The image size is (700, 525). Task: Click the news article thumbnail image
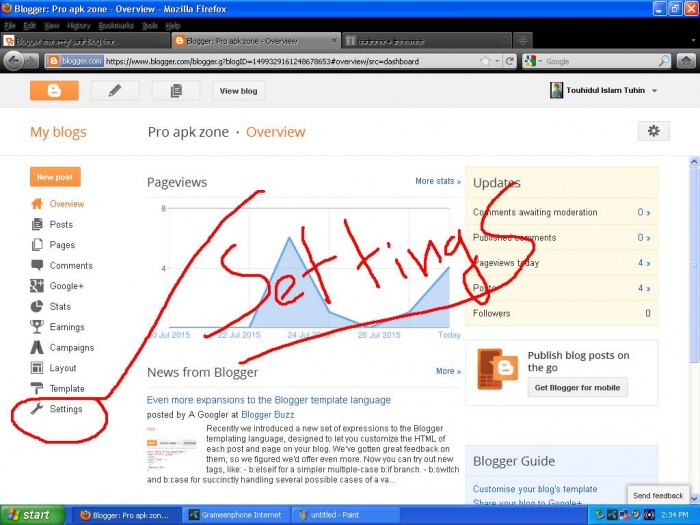click(172, 448)
